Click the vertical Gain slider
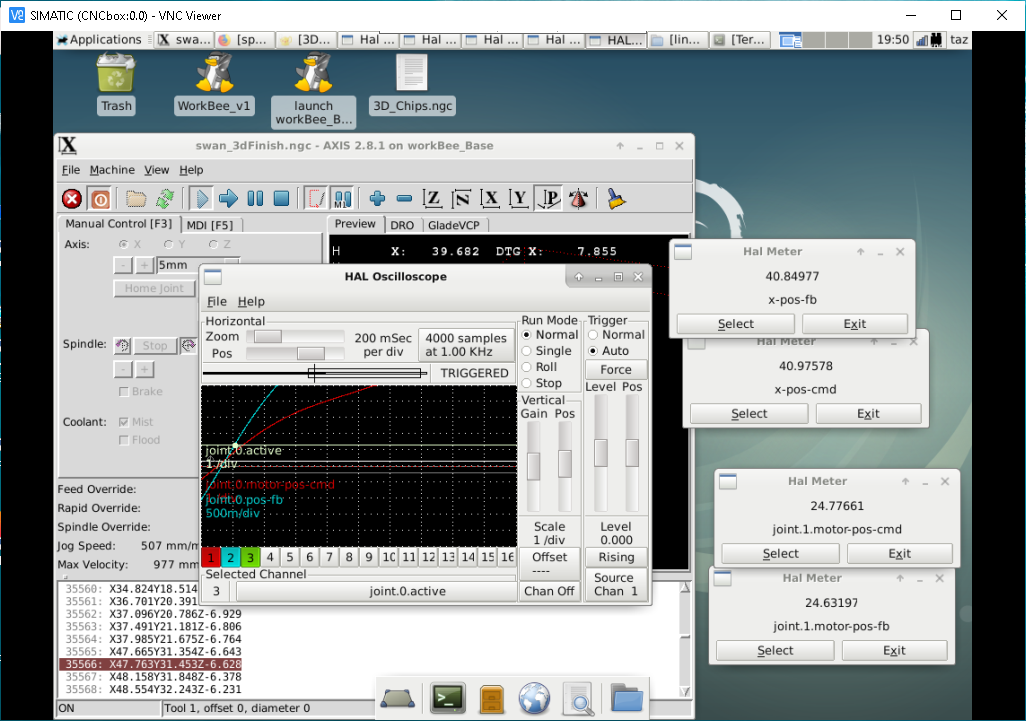 [x=534, y=466]
